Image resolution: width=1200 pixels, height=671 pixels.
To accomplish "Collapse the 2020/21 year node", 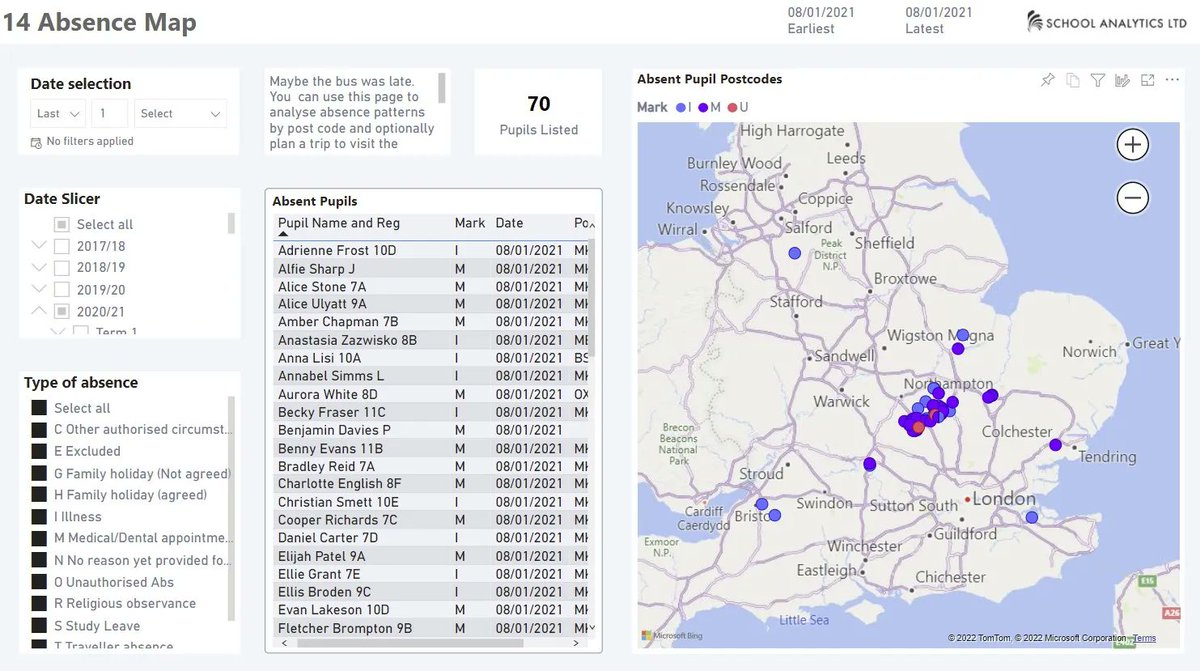I will [39, 312].
